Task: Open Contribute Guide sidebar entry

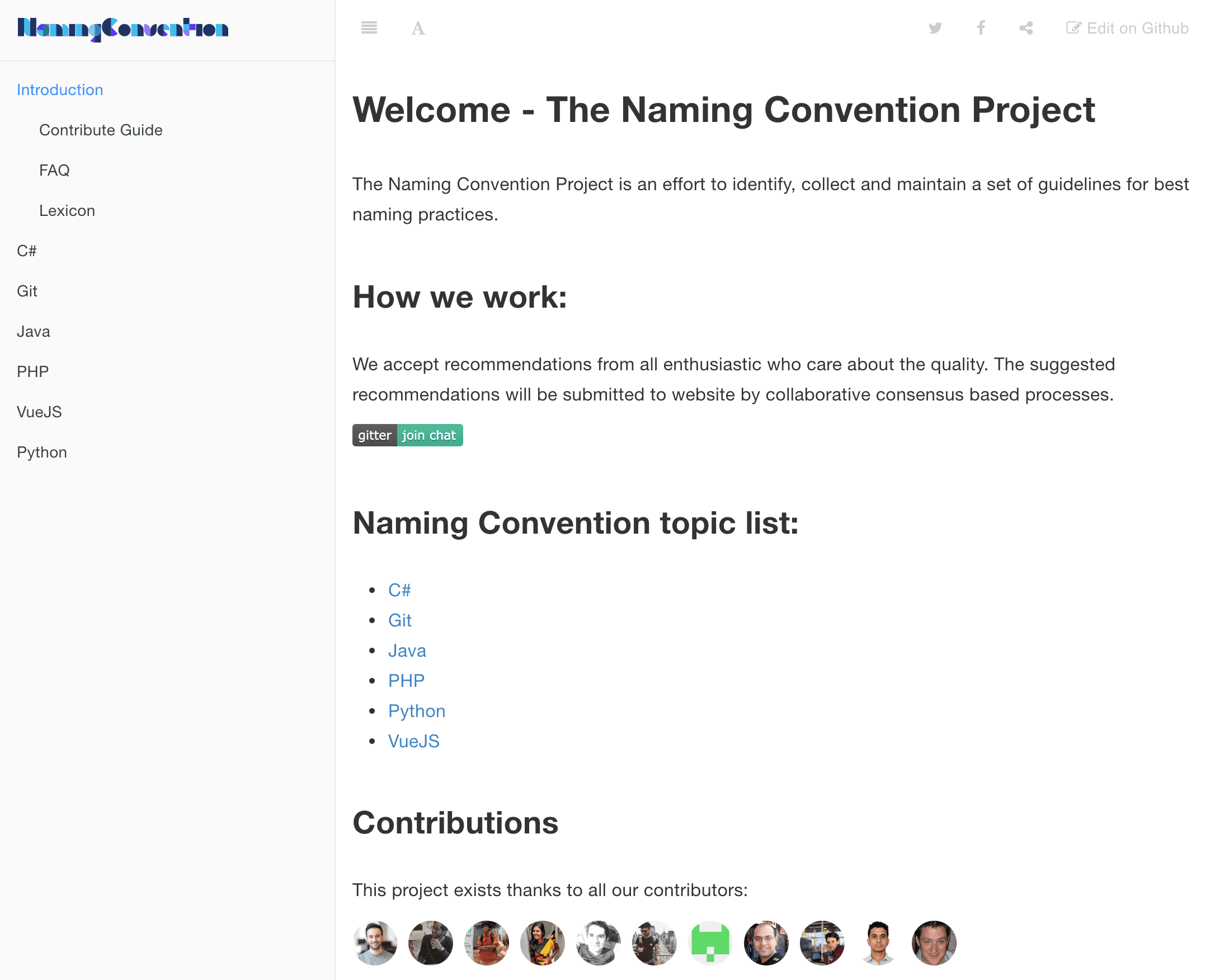Action: point(101,130)
